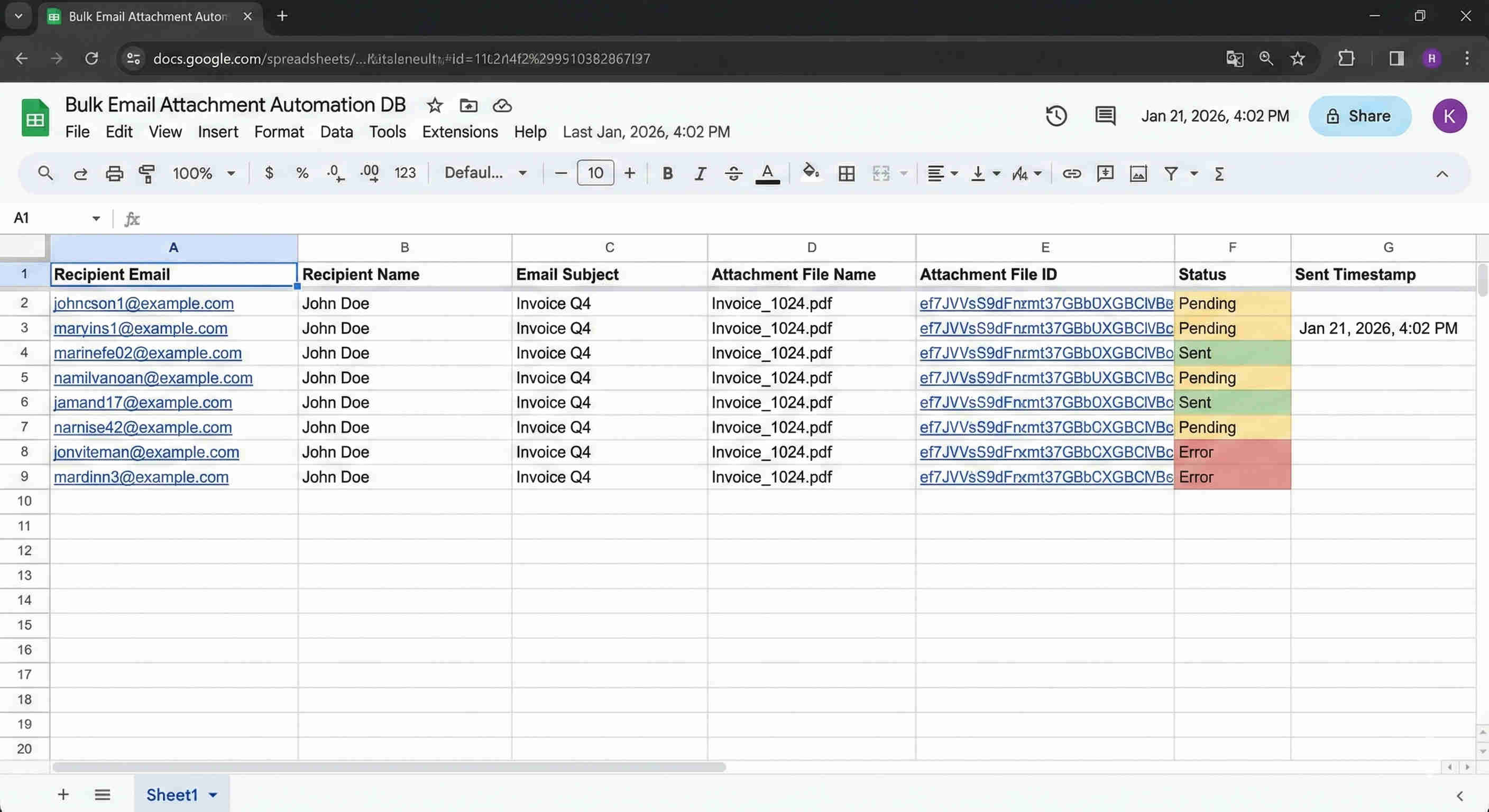The image size is (1489, 812).
Task: Open mardinn3@example.com email link
Action: coord(141,477)
